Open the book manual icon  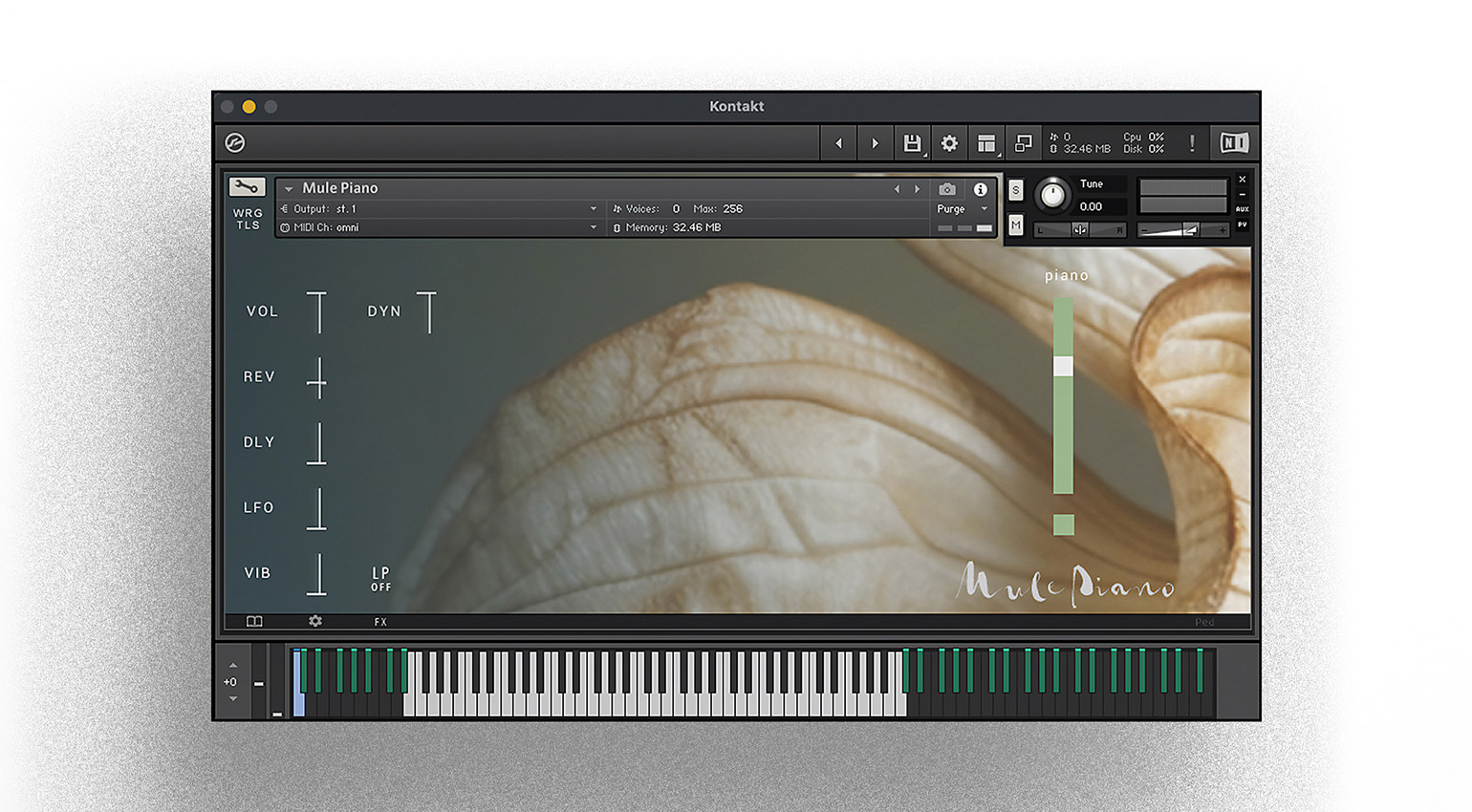pyautogui.click(x=254, y=622)
